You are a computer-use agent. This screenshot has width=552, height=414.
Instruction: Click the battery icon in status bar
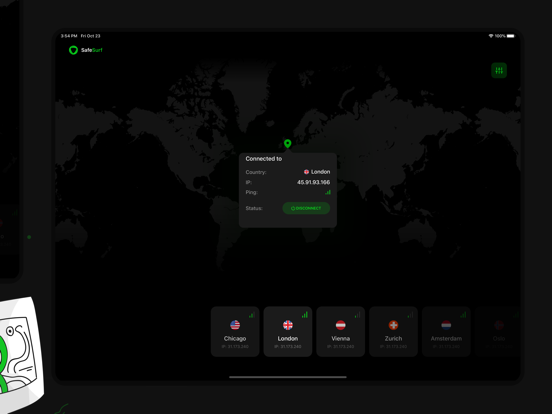click(x=510, y=36)
